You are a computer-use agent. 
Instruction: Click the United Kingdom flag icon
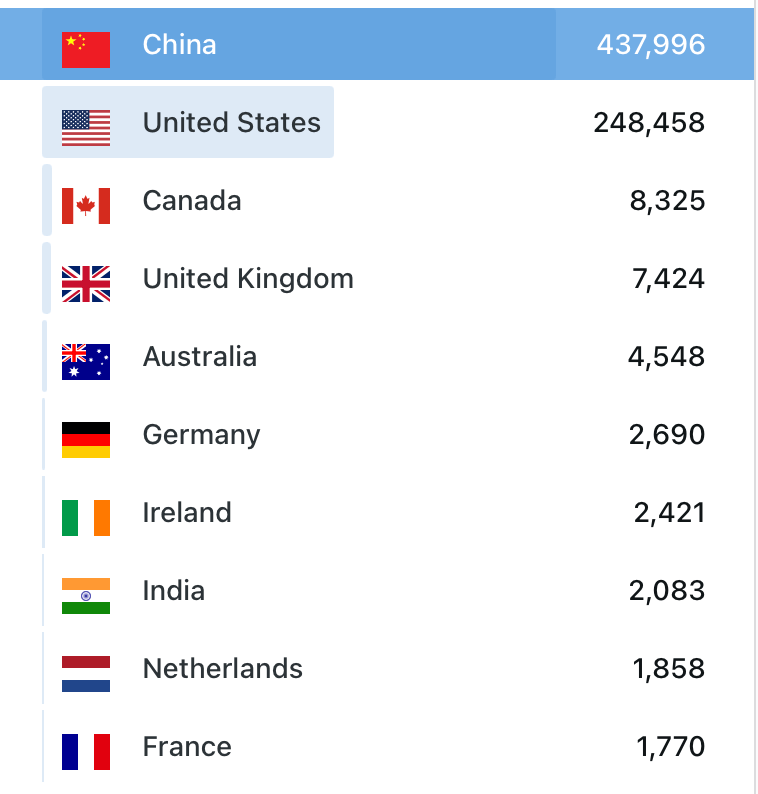(86, 280)
